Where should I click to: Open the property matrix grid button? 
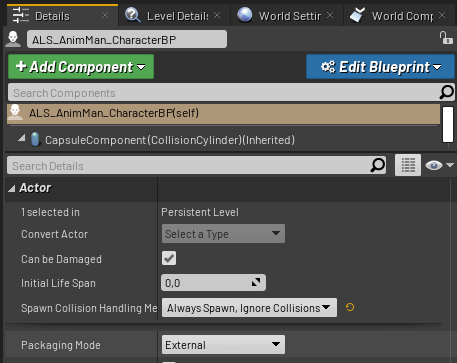408,165
